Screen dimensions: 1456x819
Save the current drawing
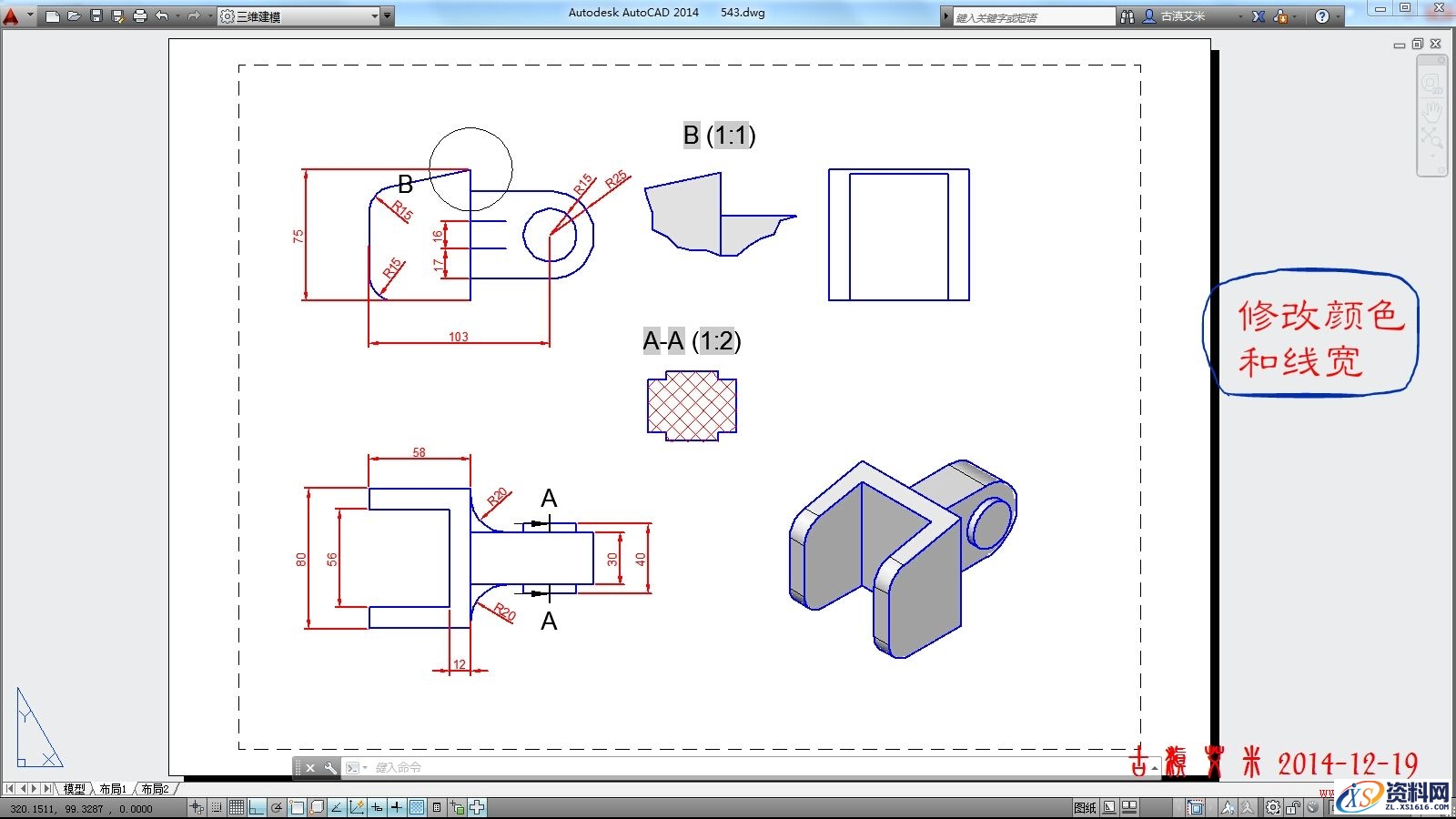(97, 15)
